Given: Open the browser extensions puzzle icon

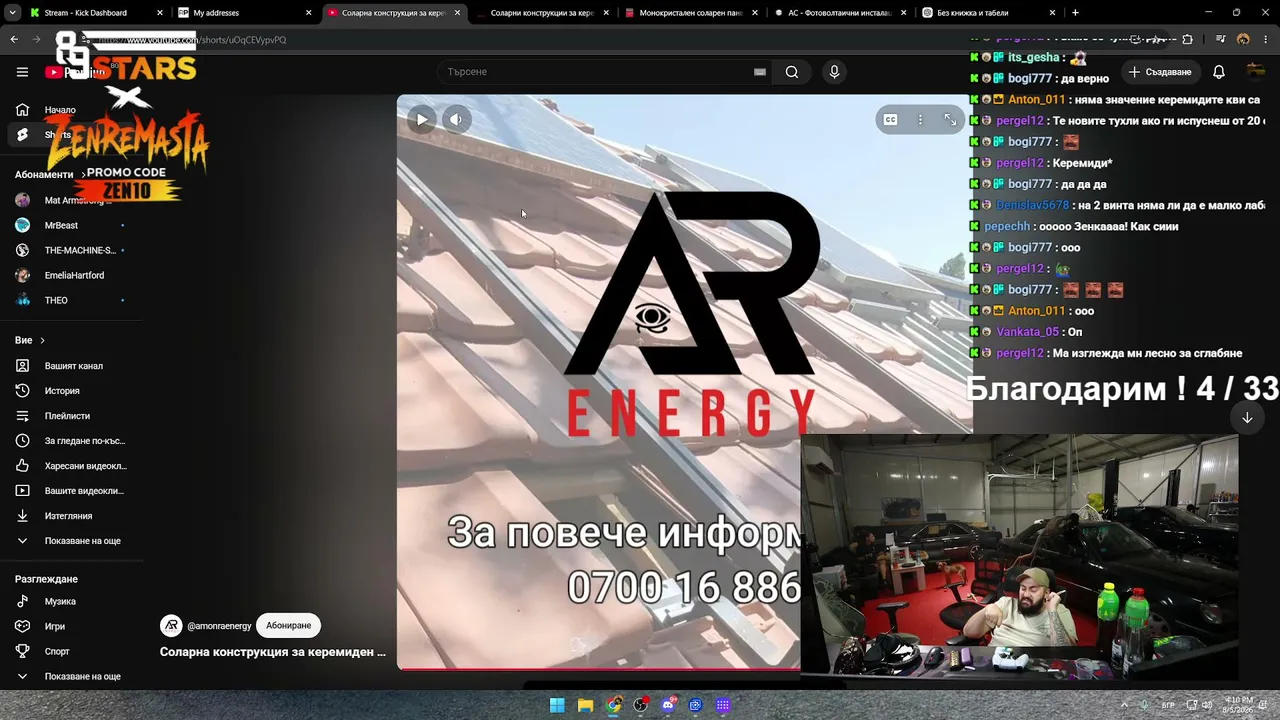Looking at the screenshot, I should 1187,40.
